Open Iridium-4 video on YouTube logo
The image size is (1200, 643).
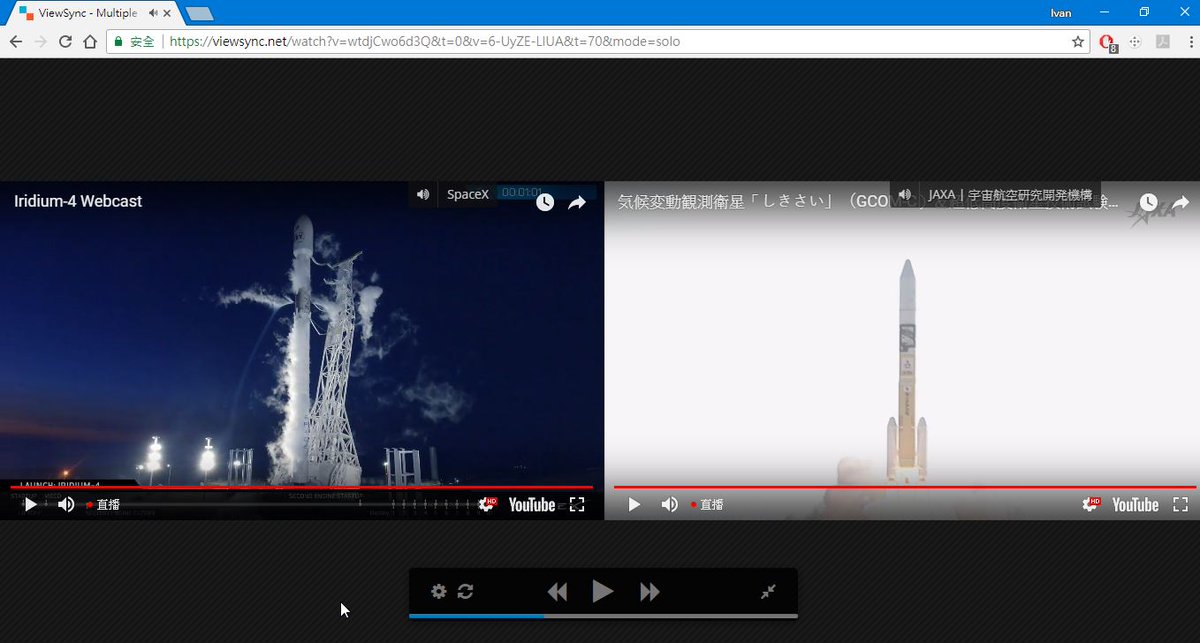(532, 505)
